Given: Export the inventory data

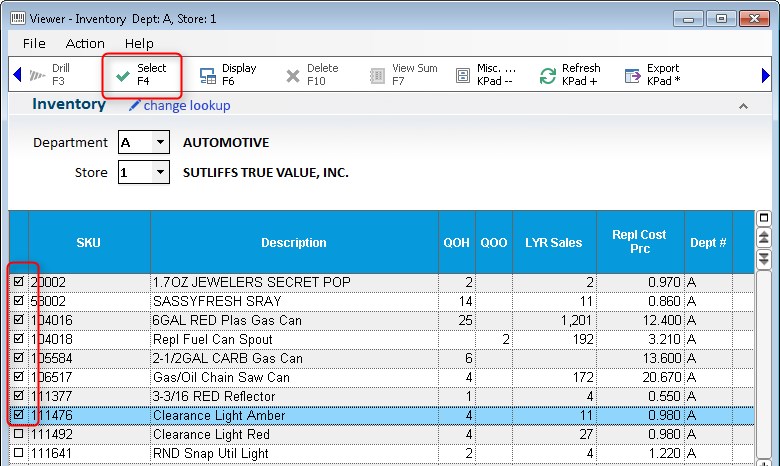Looking at the screenshot, I should click(632, 75).
